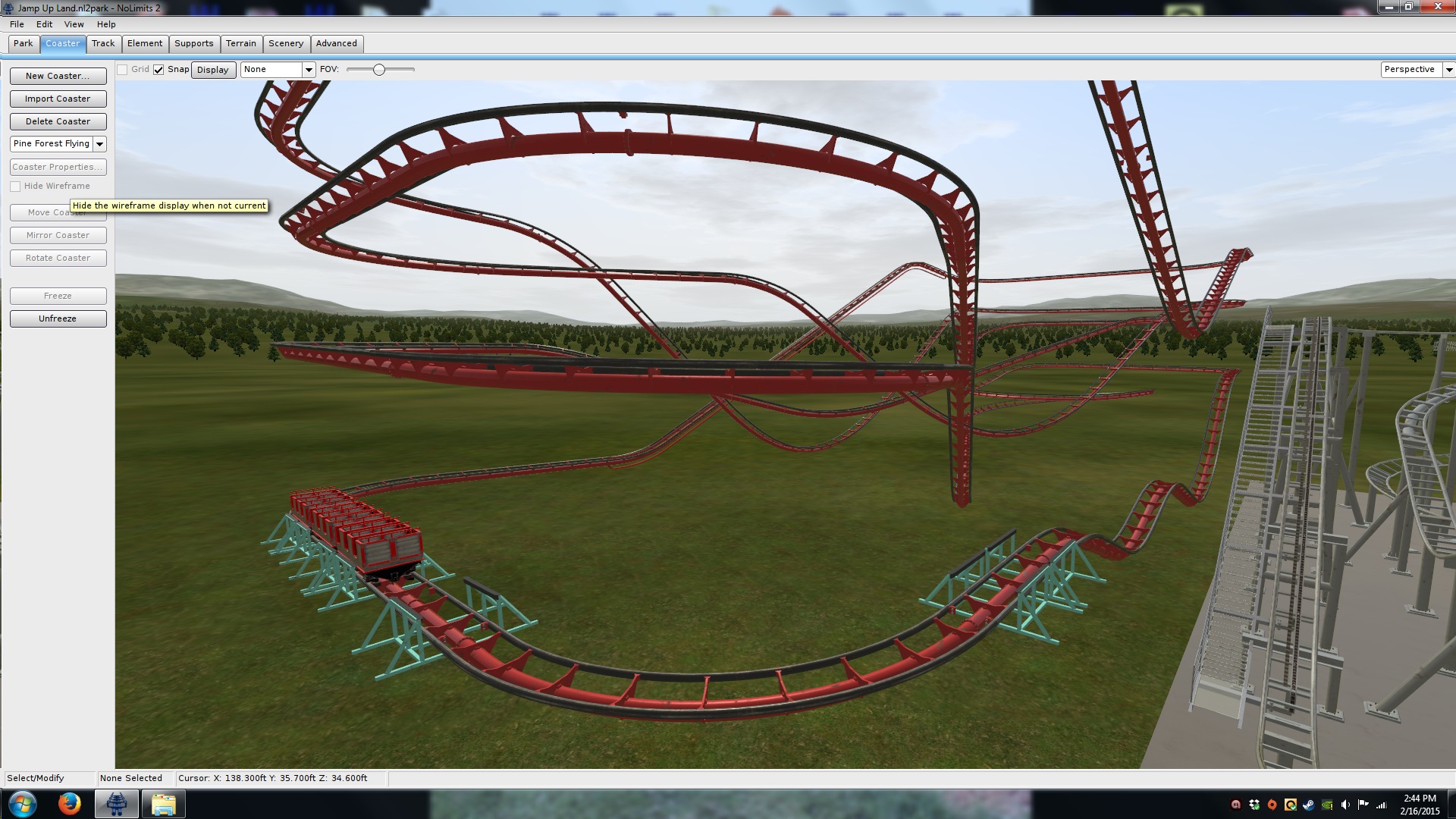Open the None display mode dropdown
Image resolution: width=1456 pixels, height=819 pixels.
coord(308,70)
